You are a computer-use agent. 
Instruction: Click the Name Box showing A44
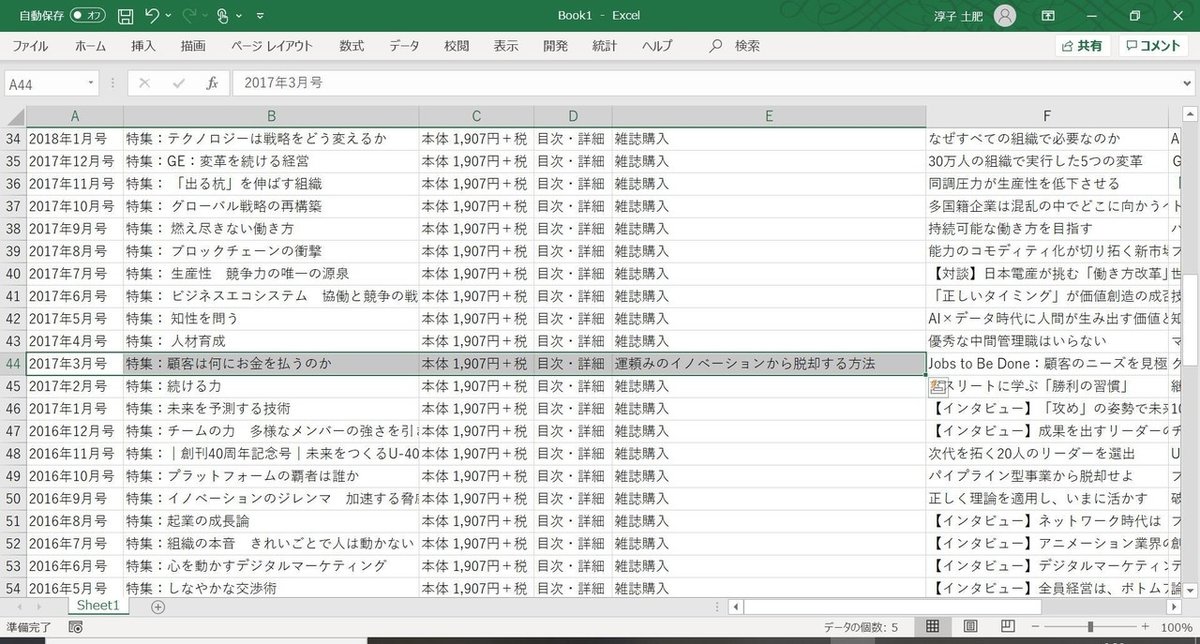click(44, 84)
